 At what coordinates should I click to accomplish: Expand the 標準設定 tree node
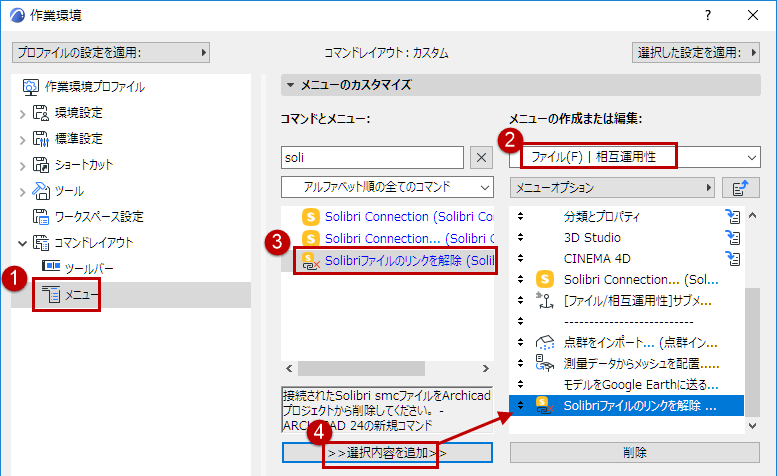(x=22, y=140)
